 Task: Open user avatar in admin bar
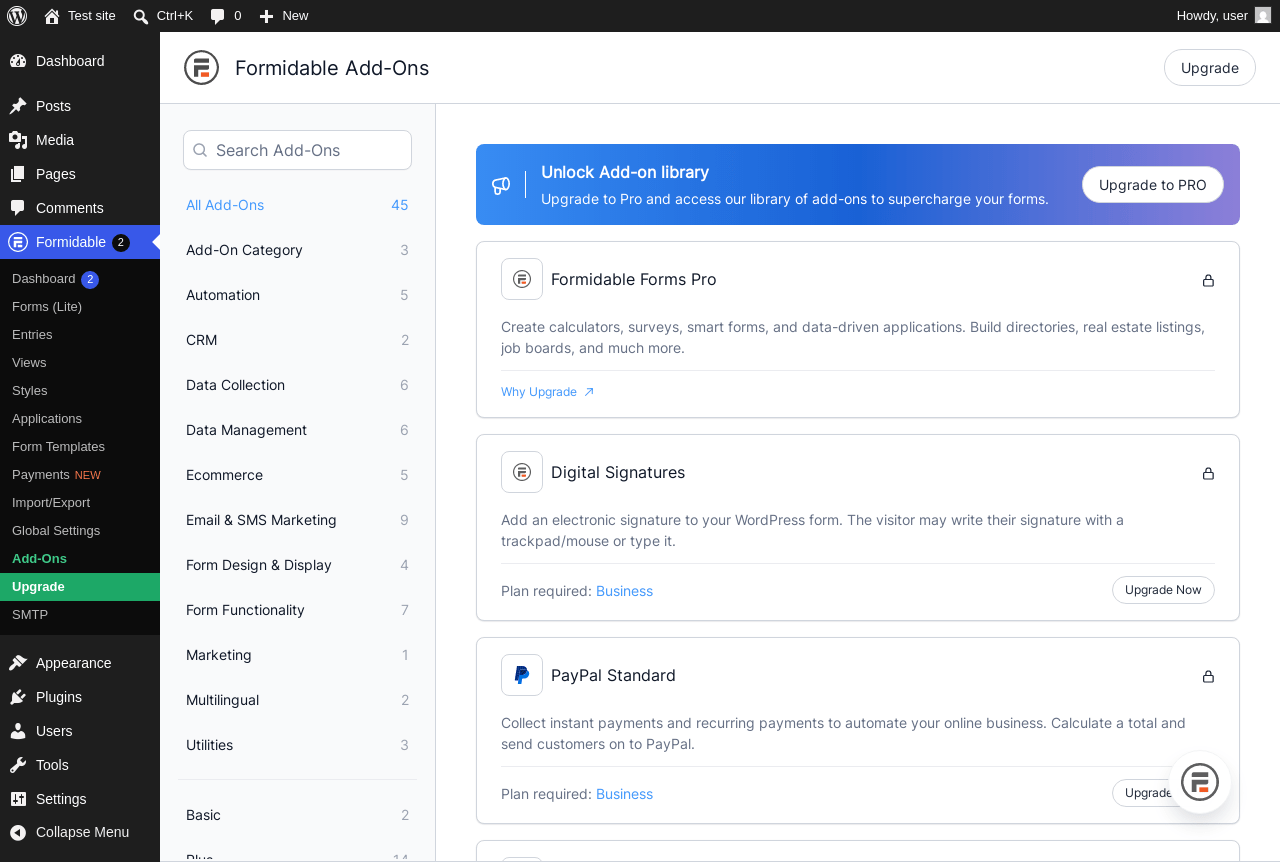[1263, 15]
